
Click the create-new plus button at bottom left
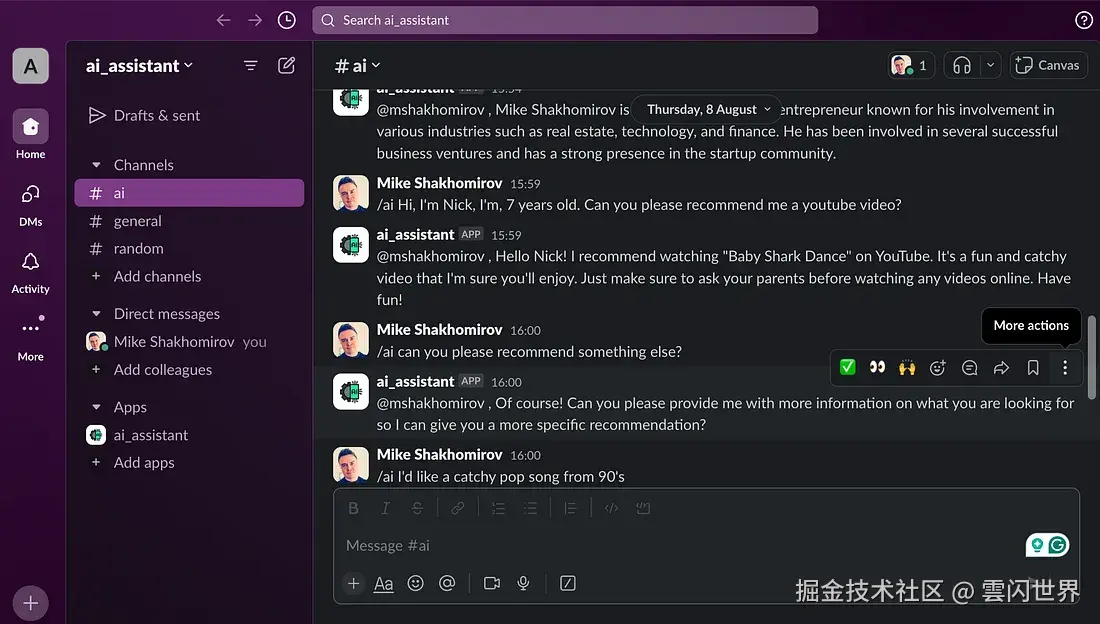[30, 603]
